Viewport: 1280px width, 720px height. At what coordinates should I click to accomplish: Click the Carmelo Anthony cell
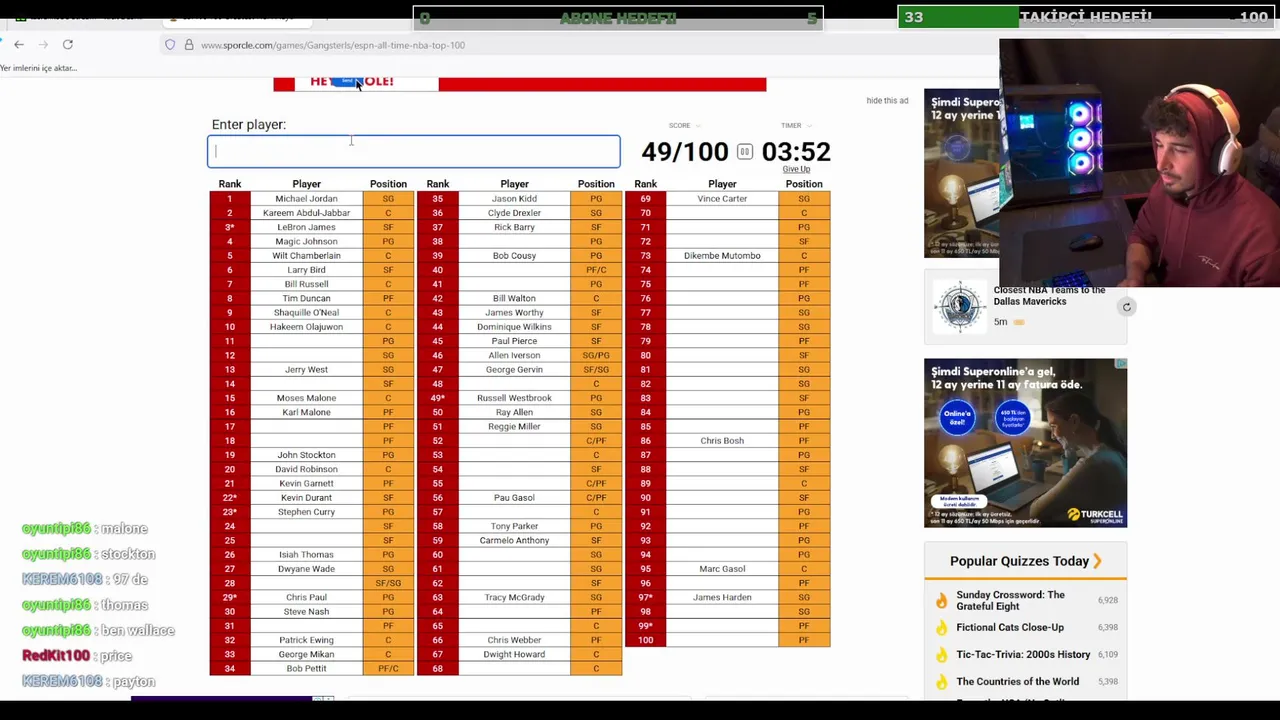(514, 540)
